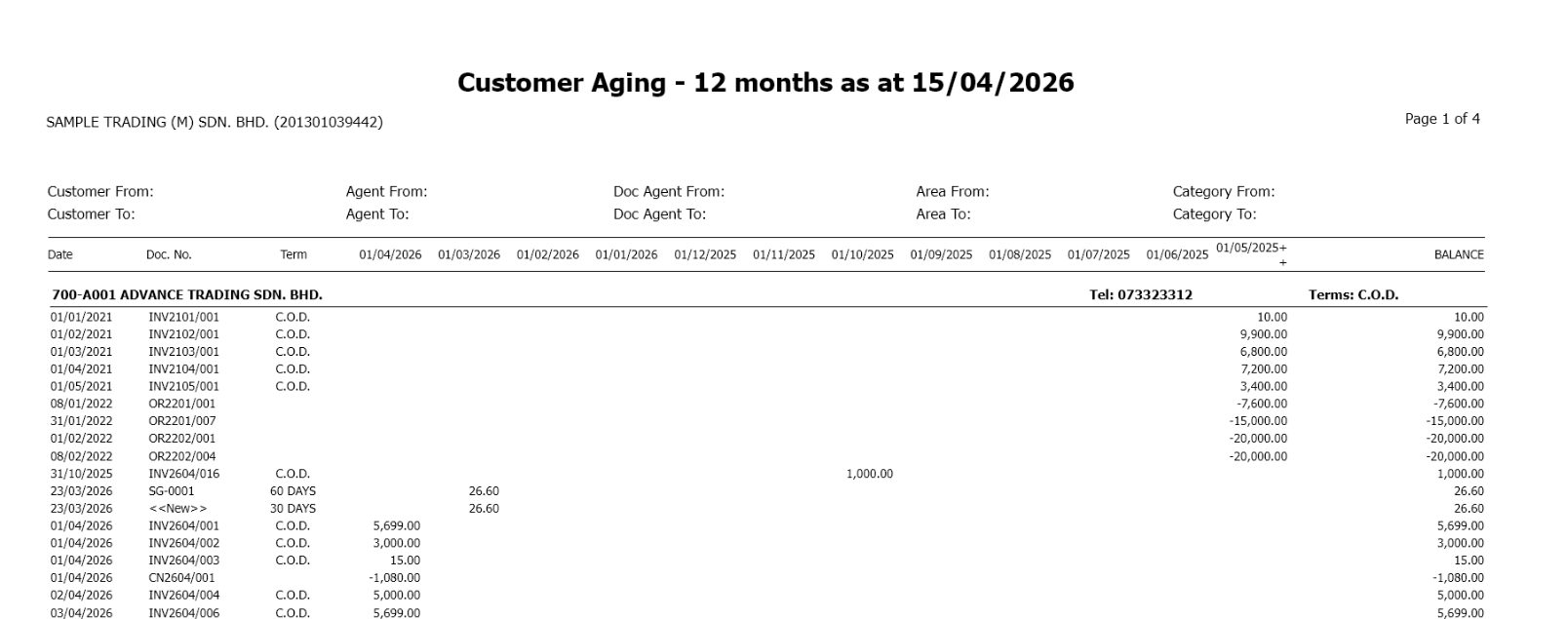The image size is (1568, 619).
Task: Click the 01/10/2025 aging column header
Action: 862,255
